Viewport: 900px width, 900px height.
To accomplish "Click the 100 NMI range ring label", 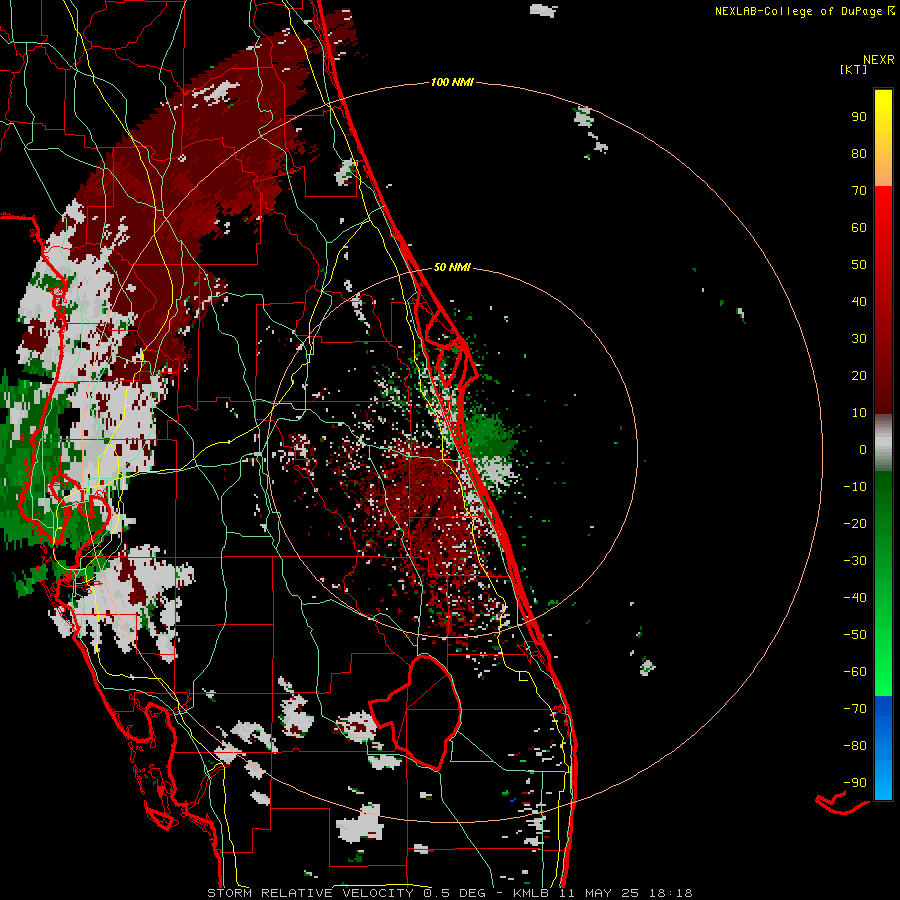I will pyautogui.click(x=452, y=83).
